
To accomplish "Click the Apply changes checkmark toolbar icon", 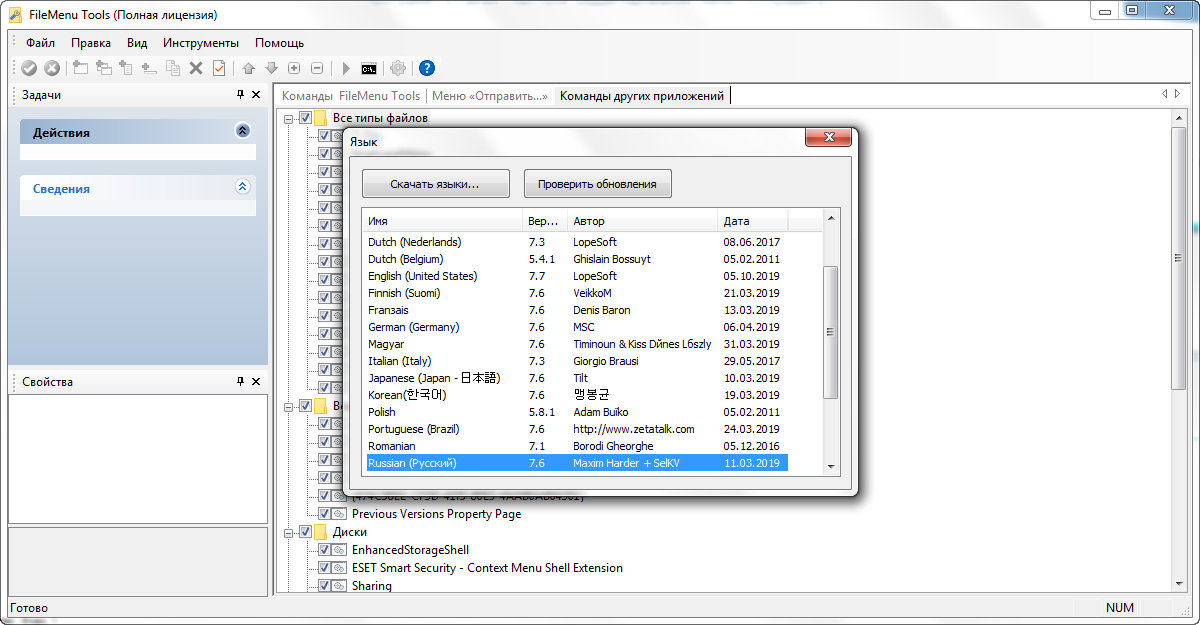I will (x=29, y=68).
